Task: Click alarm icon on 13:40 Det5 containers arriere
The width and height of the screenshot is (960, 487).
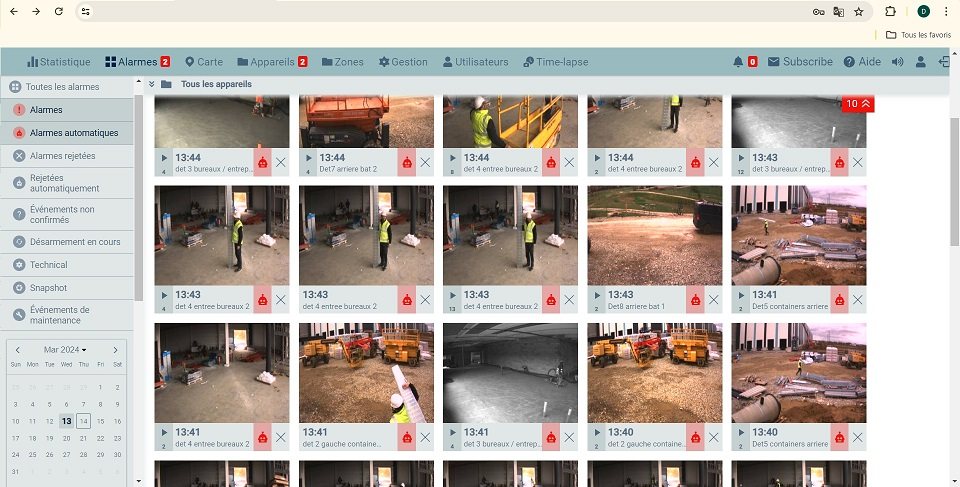Action: [x=839, y=437]
